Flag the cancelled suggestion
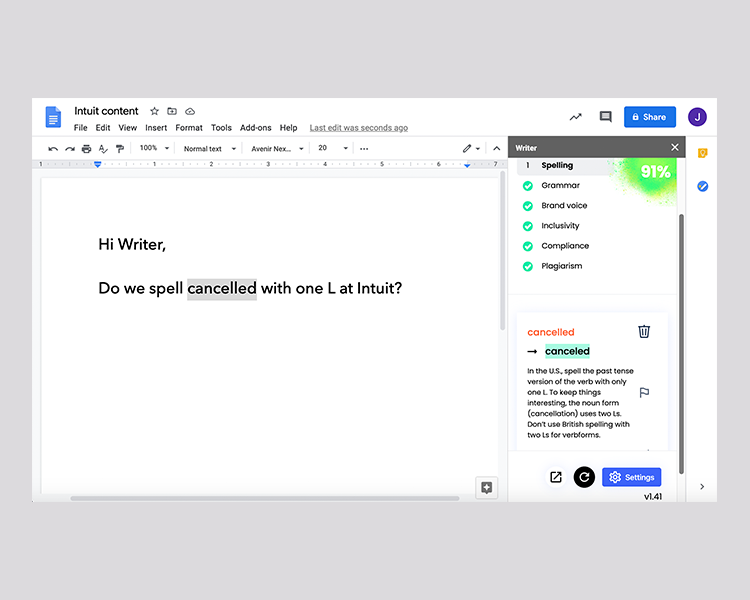This screenshot has width=750, height=600. coord(644,392)
